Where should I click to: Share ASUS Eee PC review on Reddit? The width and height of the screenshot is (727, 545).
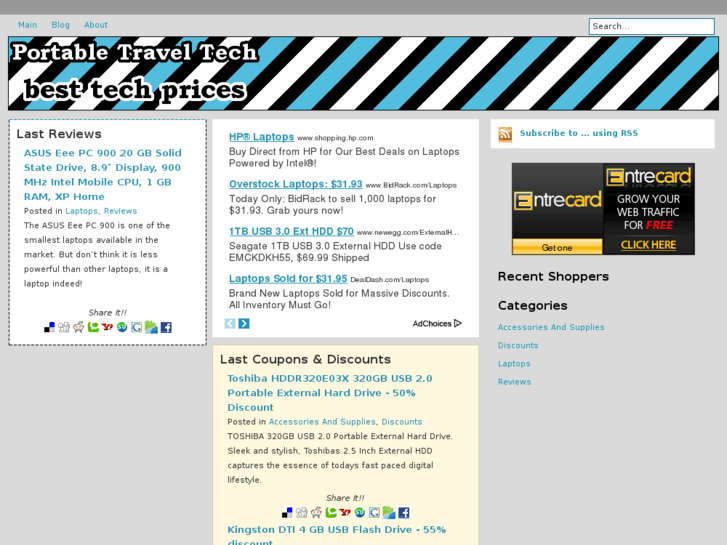coord(78,327)
